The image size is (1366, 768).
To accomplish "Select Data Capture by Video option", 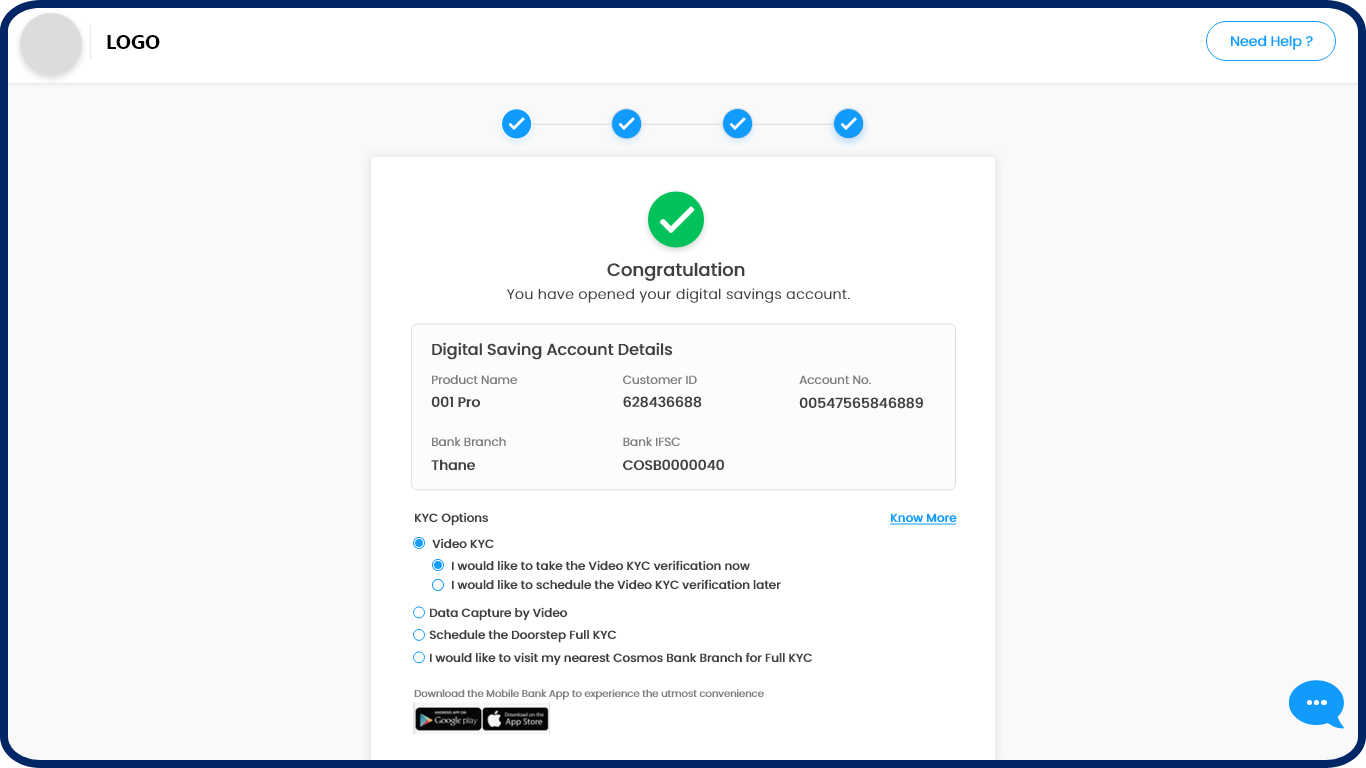I will (x=419, y=613).
